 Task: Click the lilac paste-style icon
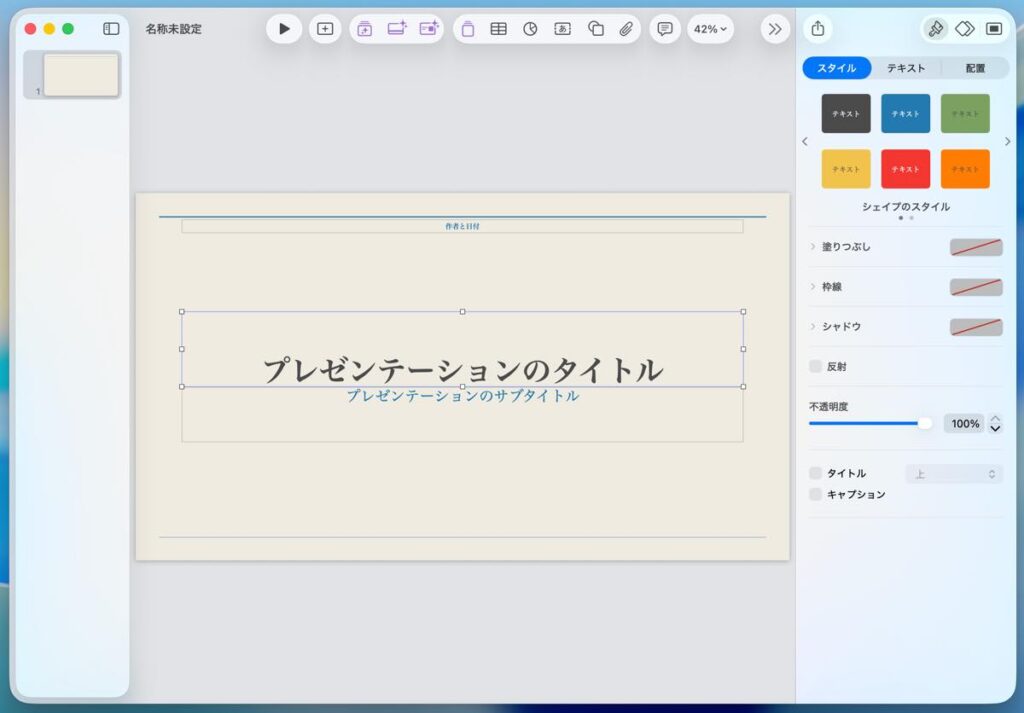(x=468, y=29)
